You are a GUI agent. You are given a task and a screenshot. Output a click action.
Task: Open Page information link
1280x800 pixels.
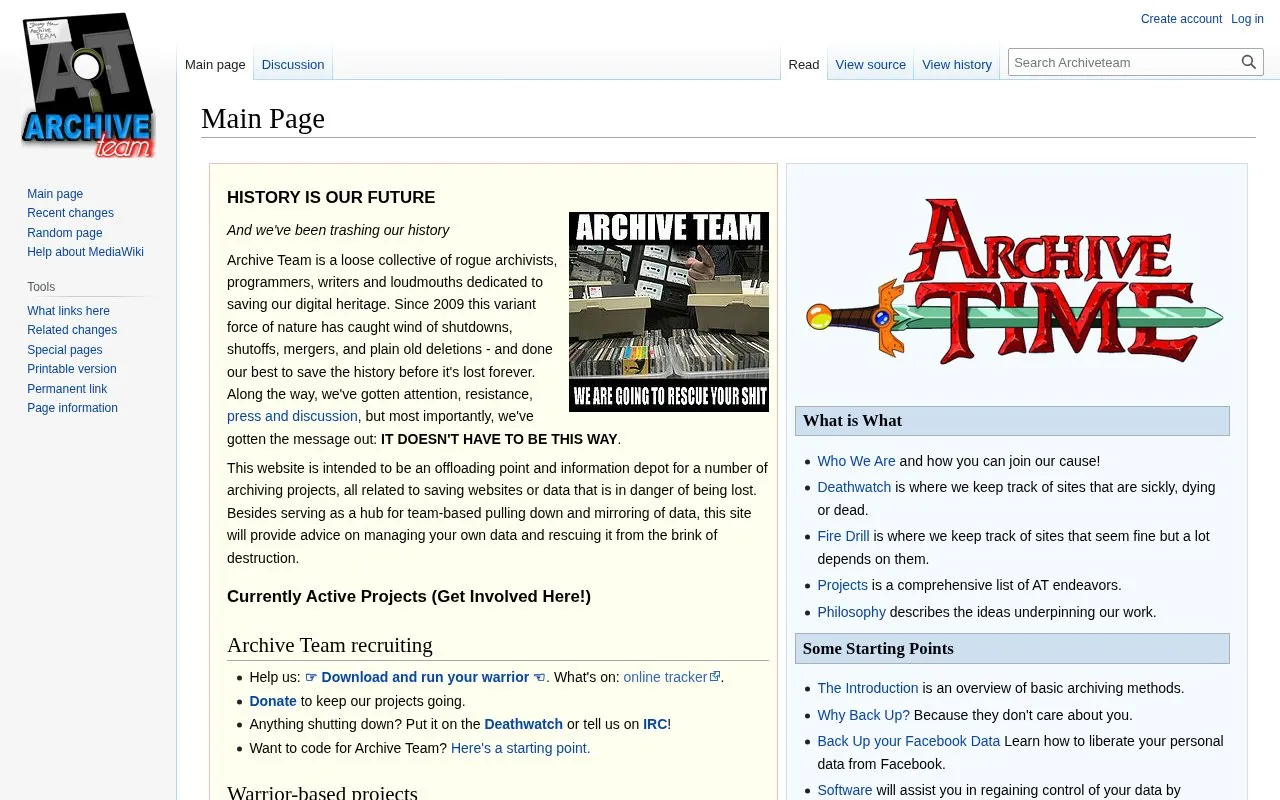pos(72,408)
